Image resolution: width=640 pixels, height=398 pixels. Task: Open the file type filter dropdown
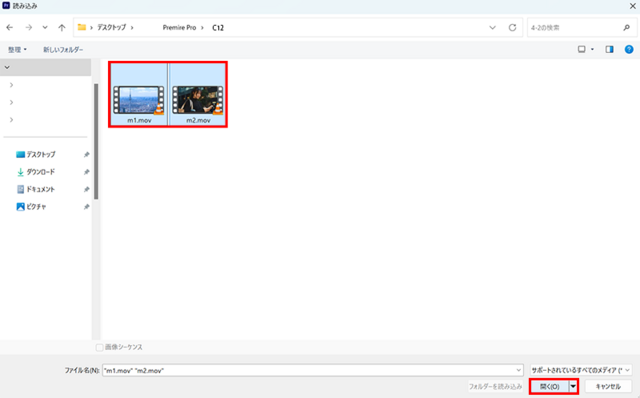click(x=581, y=370)
